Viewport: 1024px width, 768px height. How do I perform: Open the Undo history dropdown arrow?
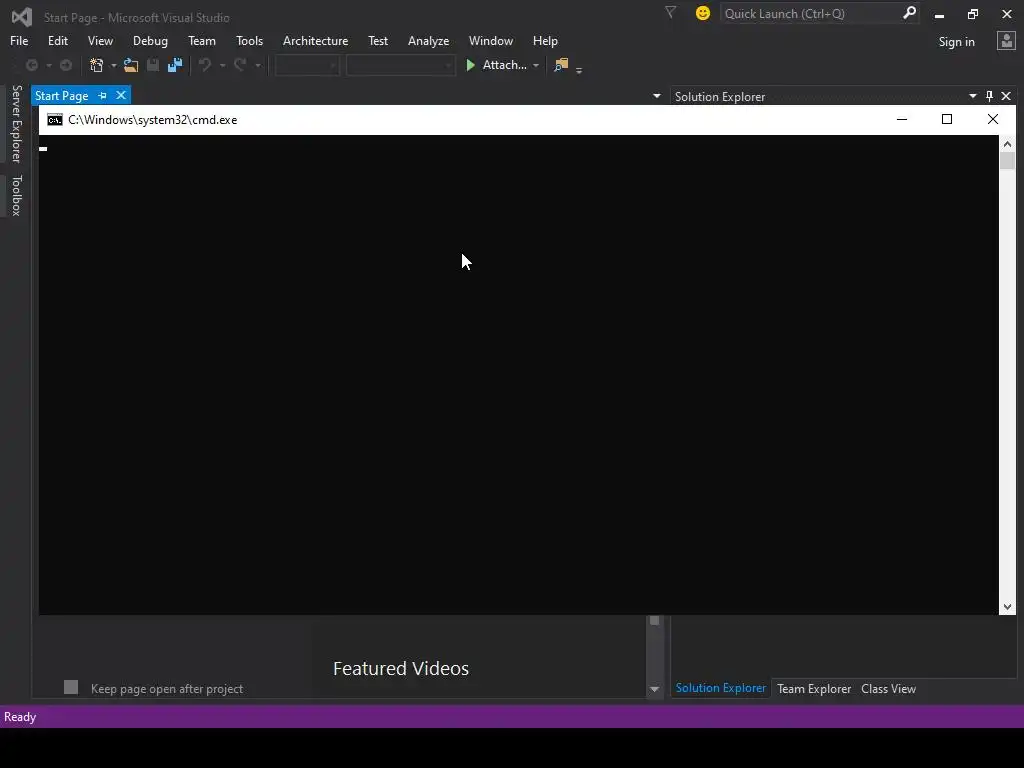click(x=222, y=65)
